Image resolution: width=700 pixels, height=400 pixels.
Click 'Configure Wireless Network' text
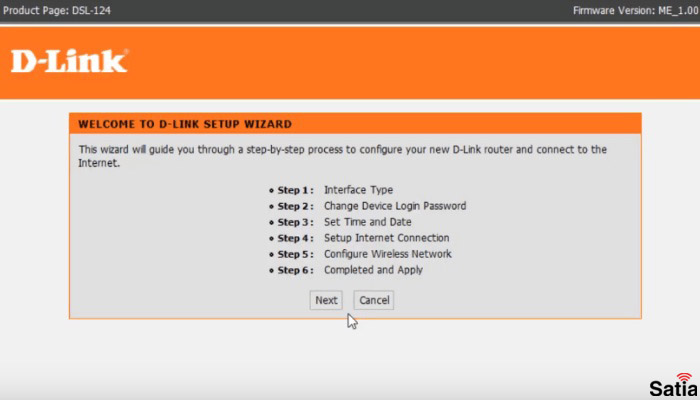pos(388,254)
